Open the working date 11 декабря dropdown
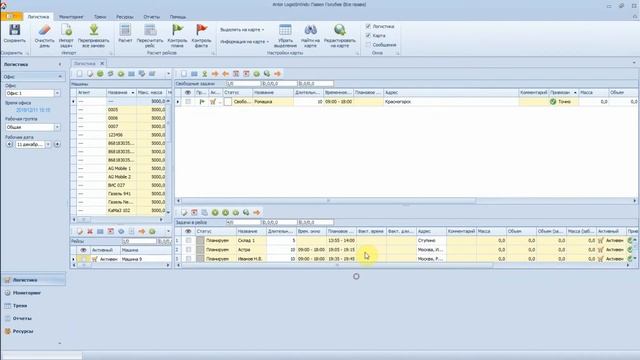This screenshot has height=360, width=640. pos(48,144)
